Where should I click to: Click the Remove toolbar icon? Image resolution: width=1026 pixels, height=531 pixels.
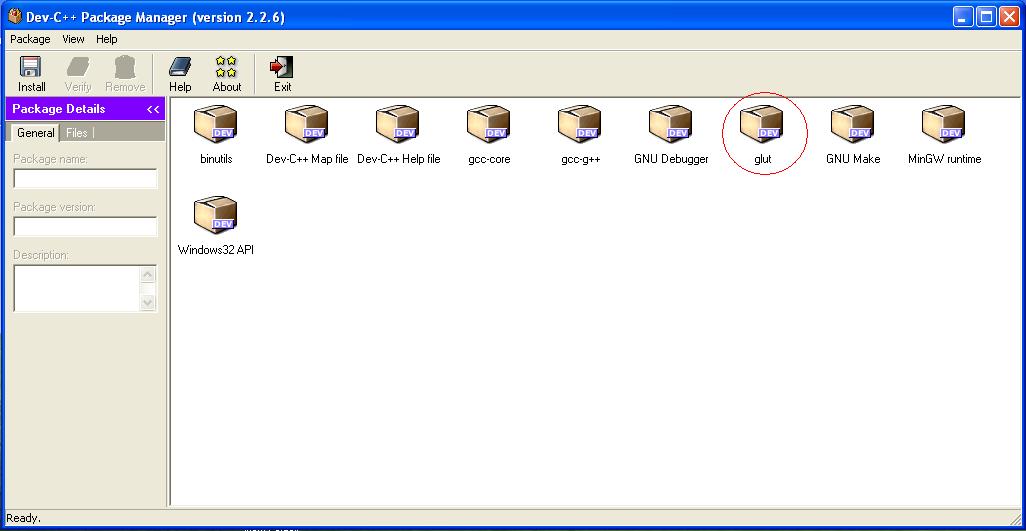(x=125, y=73)
